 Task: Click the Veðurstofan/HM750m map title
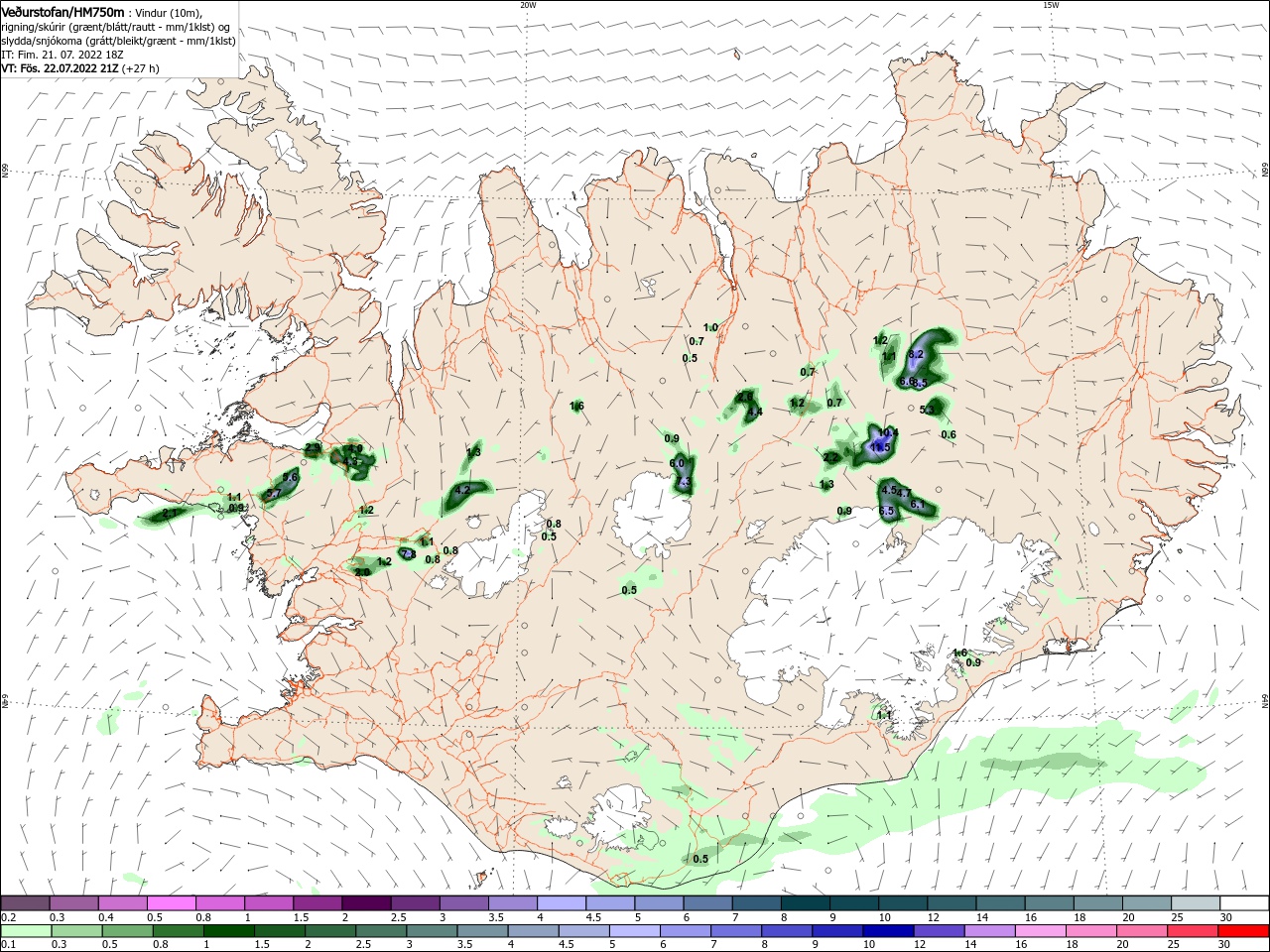click(x=63, y=12)
